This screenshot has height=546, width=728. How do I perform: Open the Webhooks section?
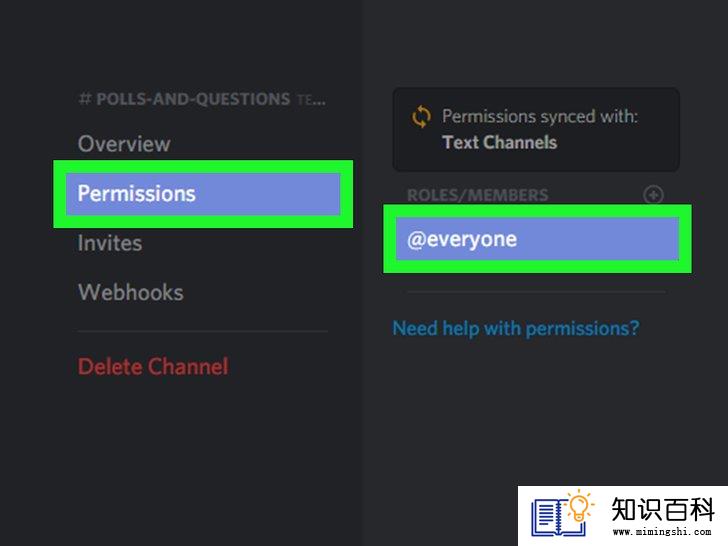pyautogui.click(x=131, y=292)
